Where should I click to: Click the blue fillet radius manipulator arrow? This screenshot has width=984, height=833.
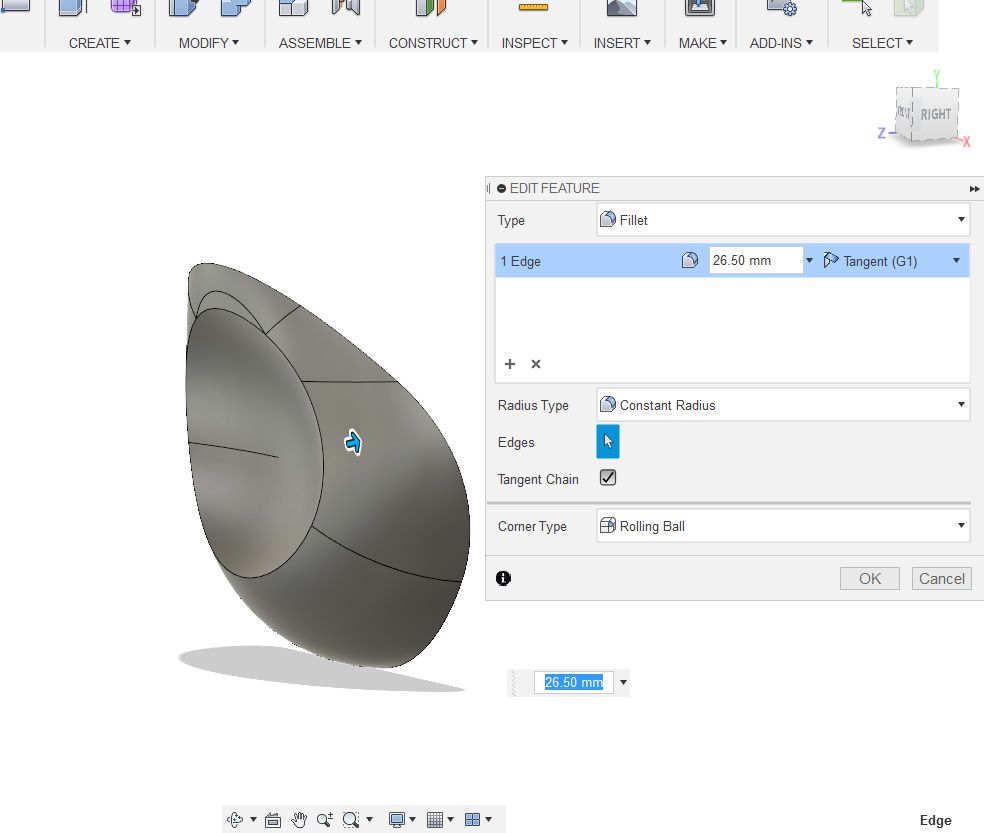click(353, 443)
